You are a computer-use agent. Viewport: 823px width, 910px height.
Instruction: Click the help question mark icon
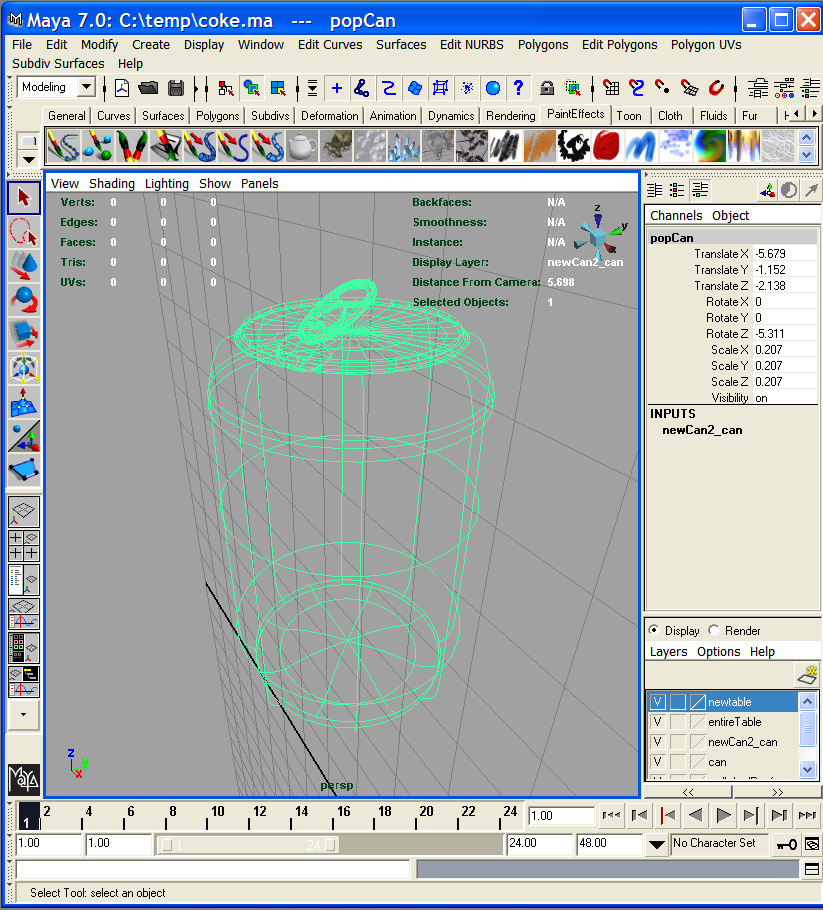[x=518, y=88]
